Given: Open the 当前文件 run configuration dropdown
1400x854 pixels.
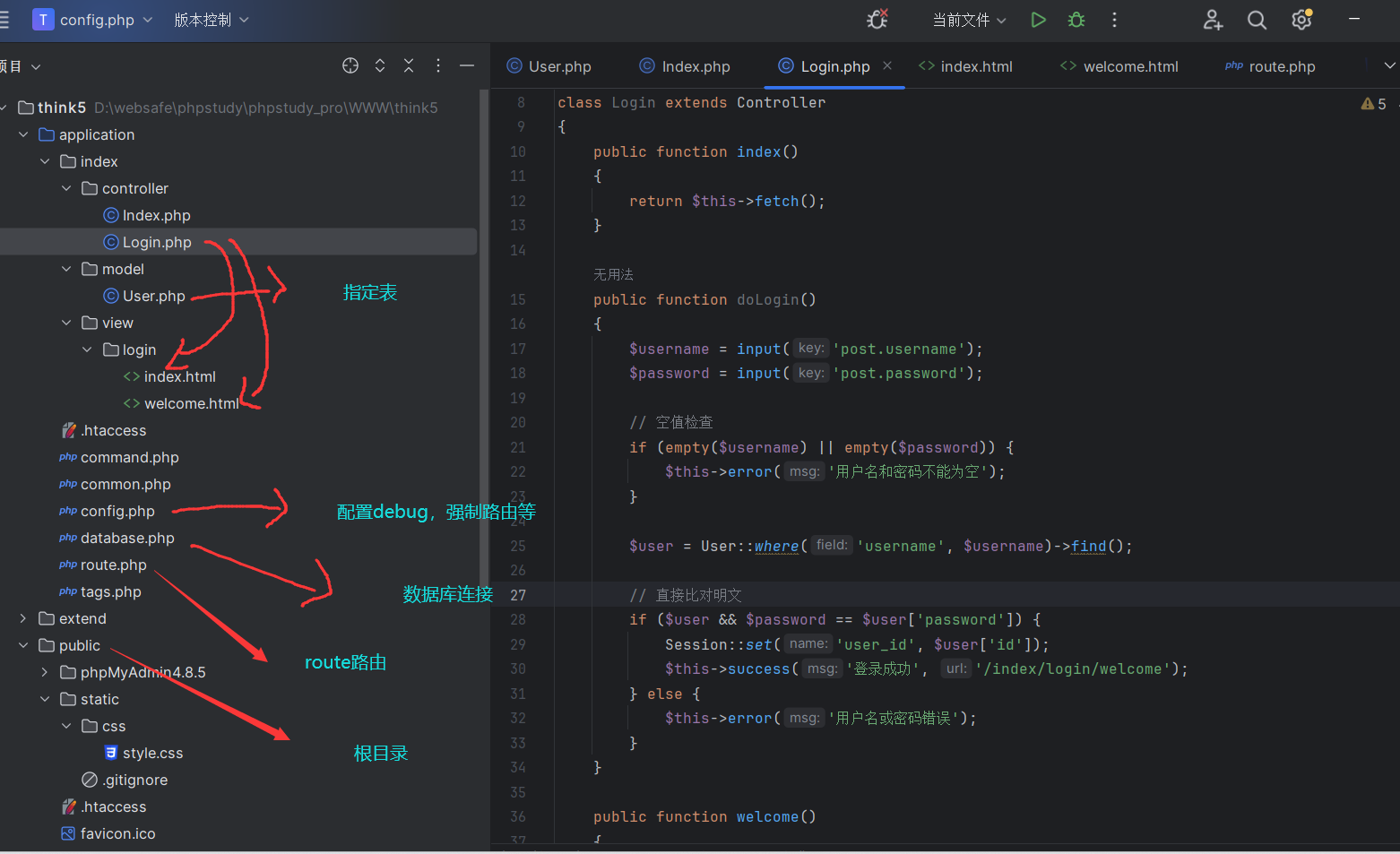Looking at the screenshot, I should tap(969, 20).
